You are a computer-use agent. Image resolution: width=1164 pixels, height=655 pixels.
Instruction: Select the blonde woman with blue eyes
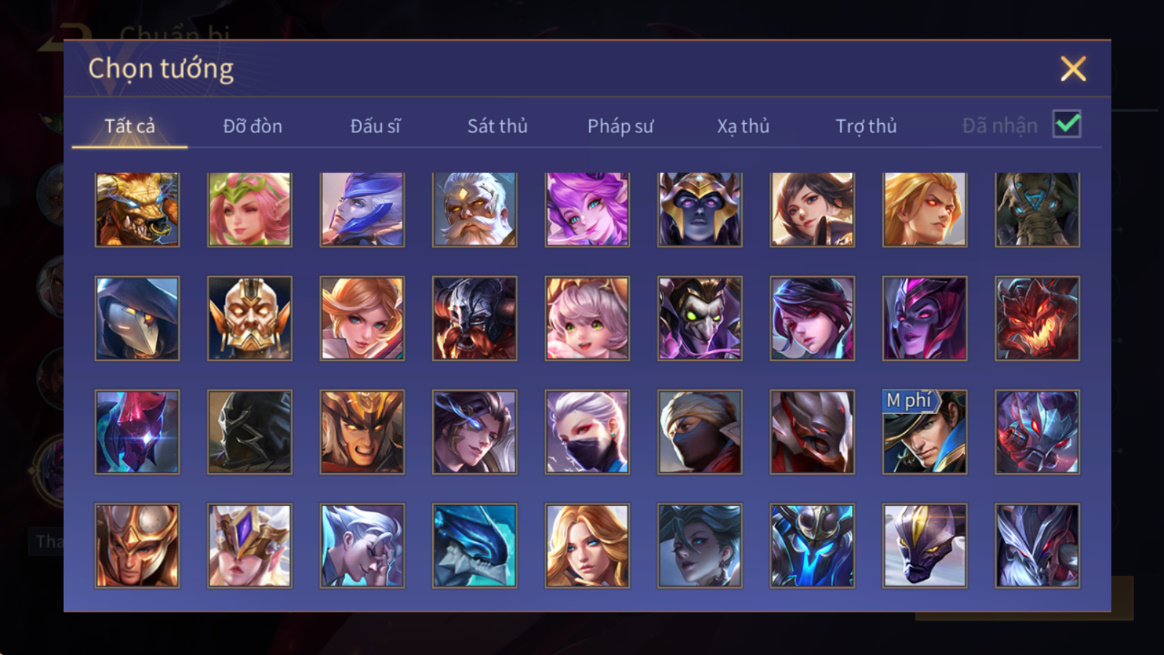587,546
